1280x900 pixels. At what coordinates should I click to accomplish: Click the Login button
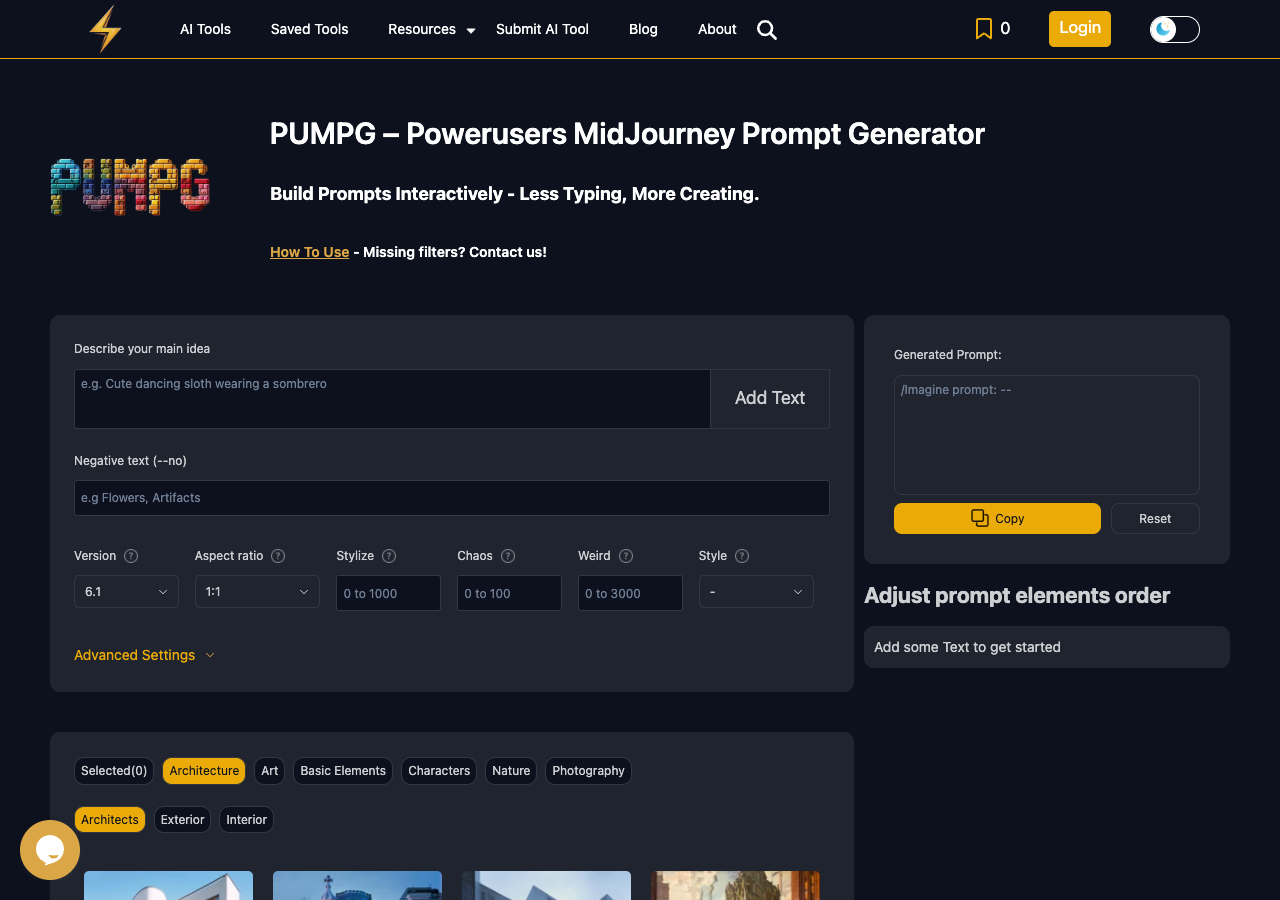click(x=1080, y=28)
